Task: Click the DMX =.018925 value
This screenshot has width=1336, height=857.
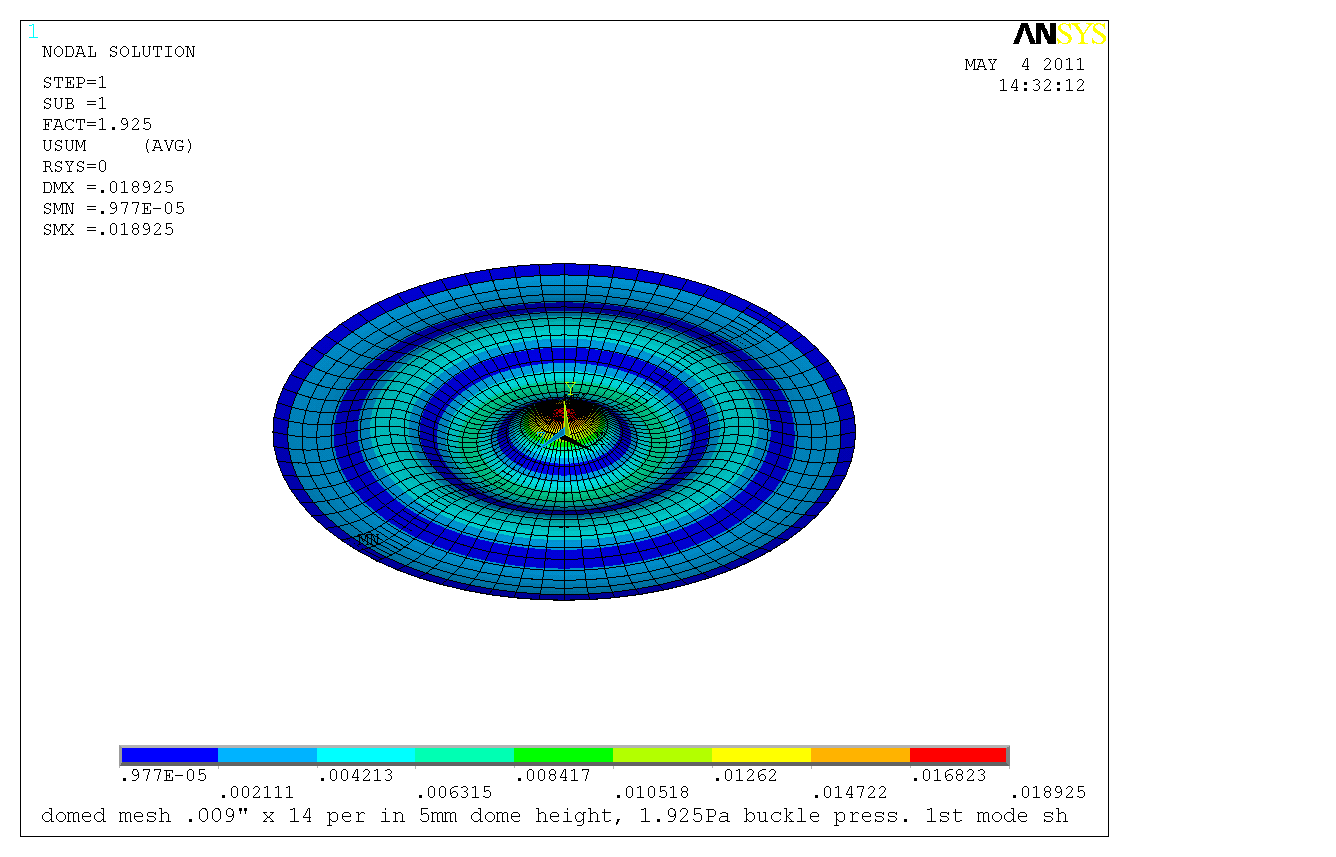Action: tap(108, 188)
